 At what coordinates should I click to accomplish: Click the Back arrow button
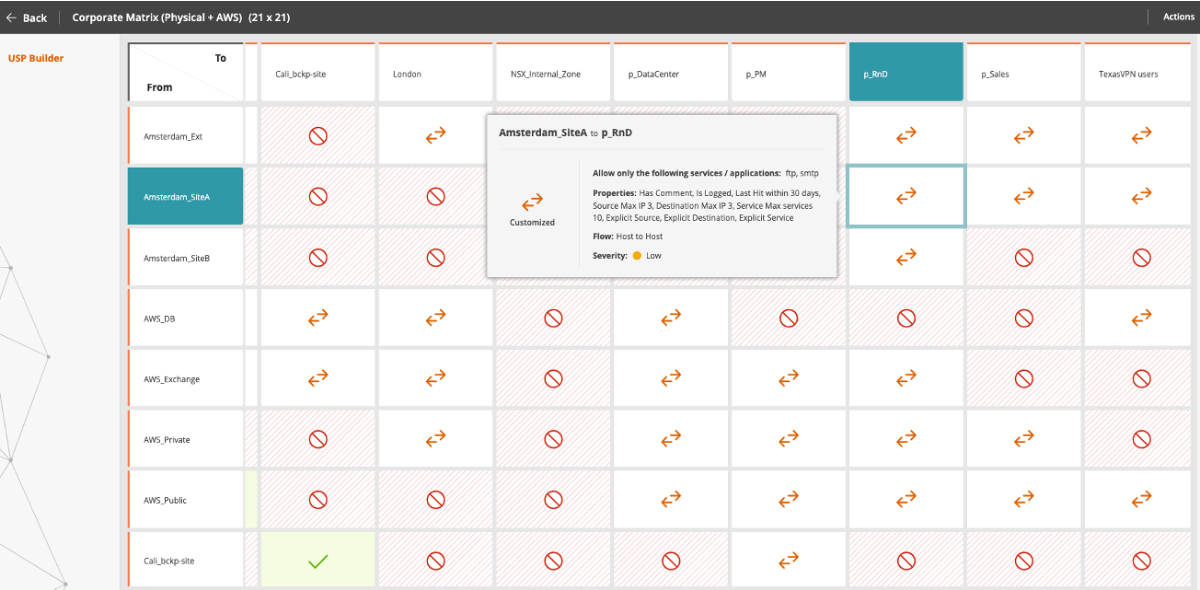click(26, 17)
